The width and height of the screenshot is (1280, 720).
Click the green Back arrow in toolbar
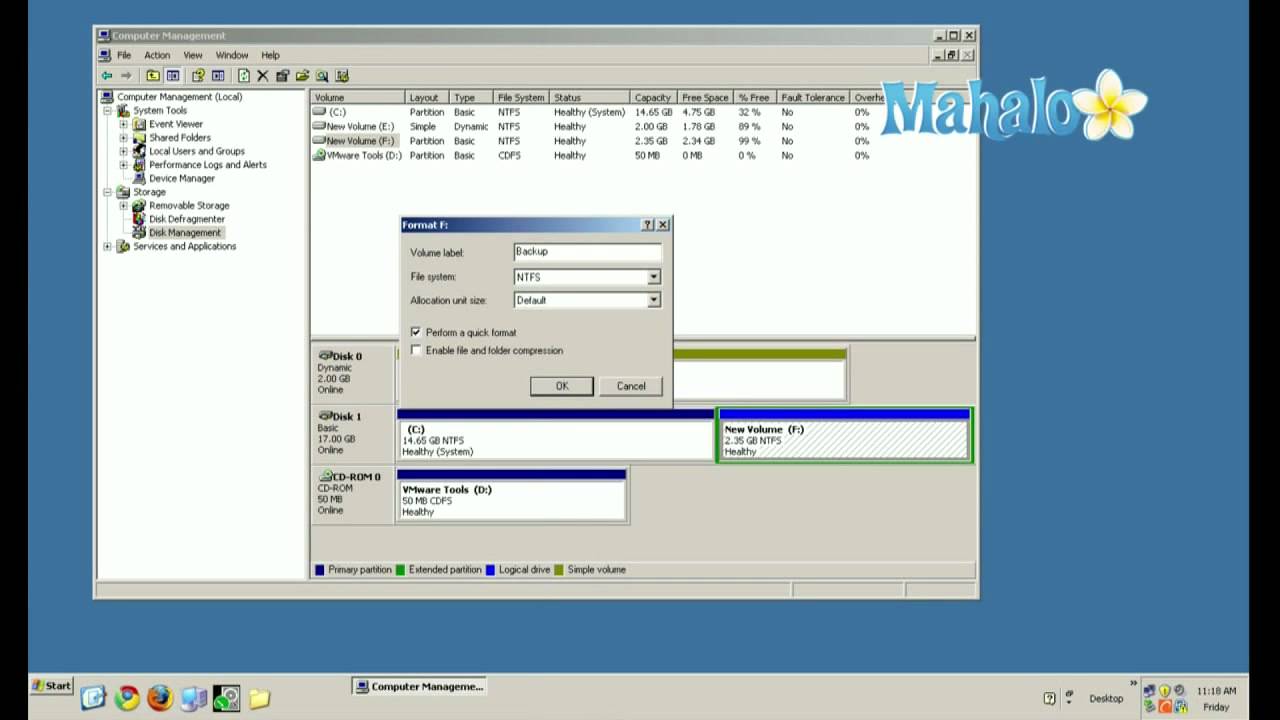pos(107,76)
